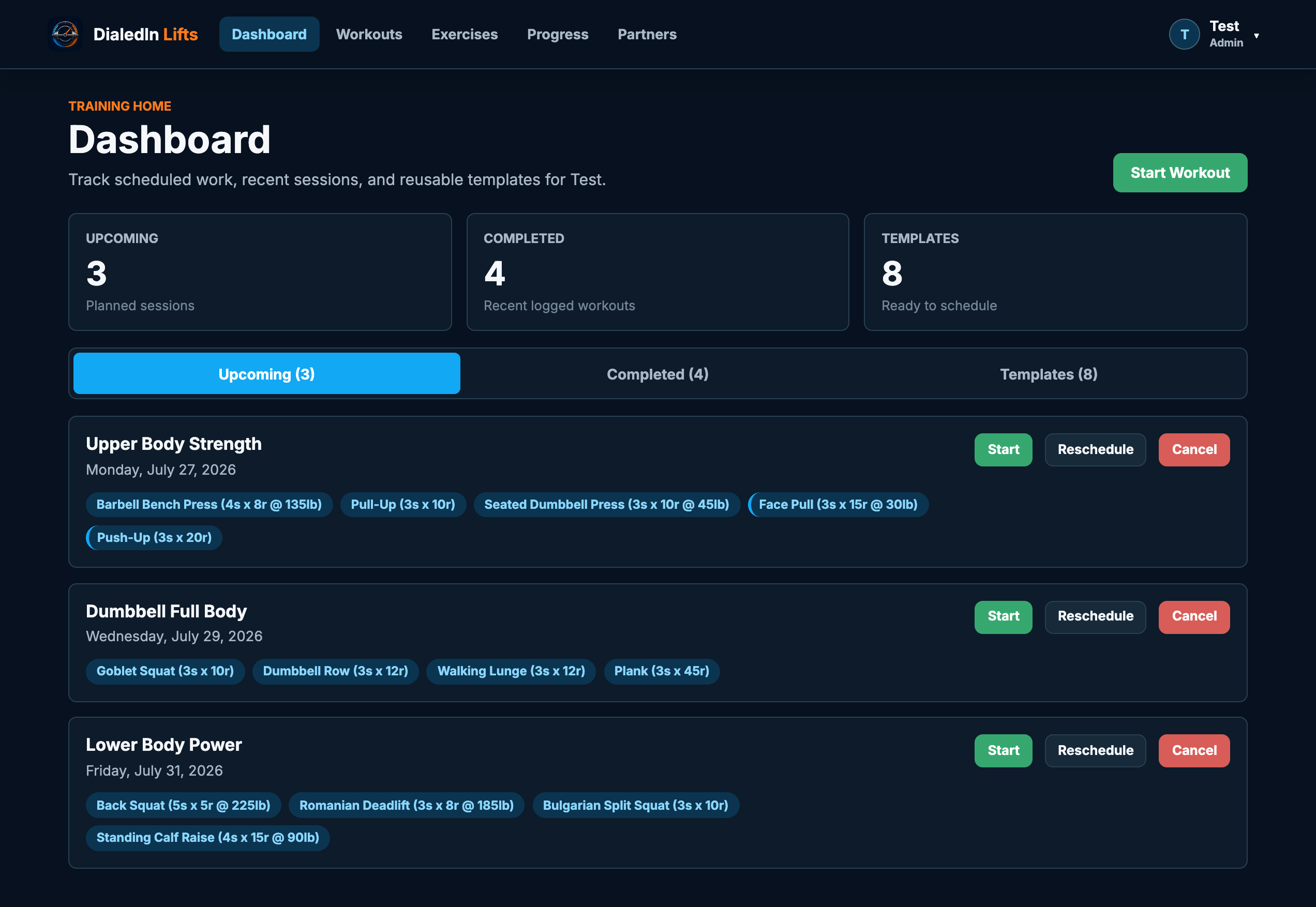This screenshot has width=1316, height=907.
Task: Click the Bulgarian Split Squat chip
Action: coord(636,805)
